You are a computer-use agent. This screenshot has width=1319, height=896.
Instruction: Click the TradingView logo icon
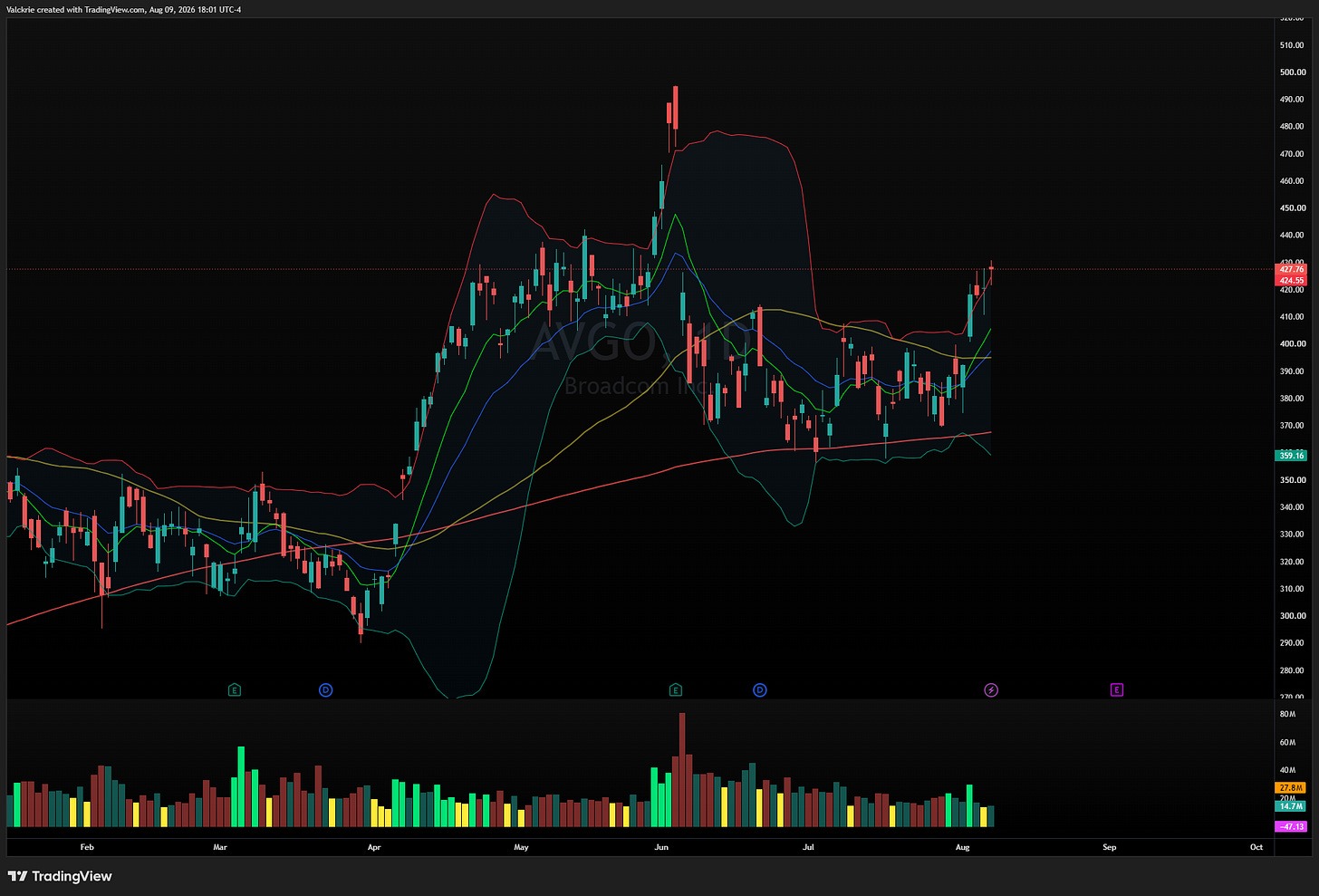(17, 876)
